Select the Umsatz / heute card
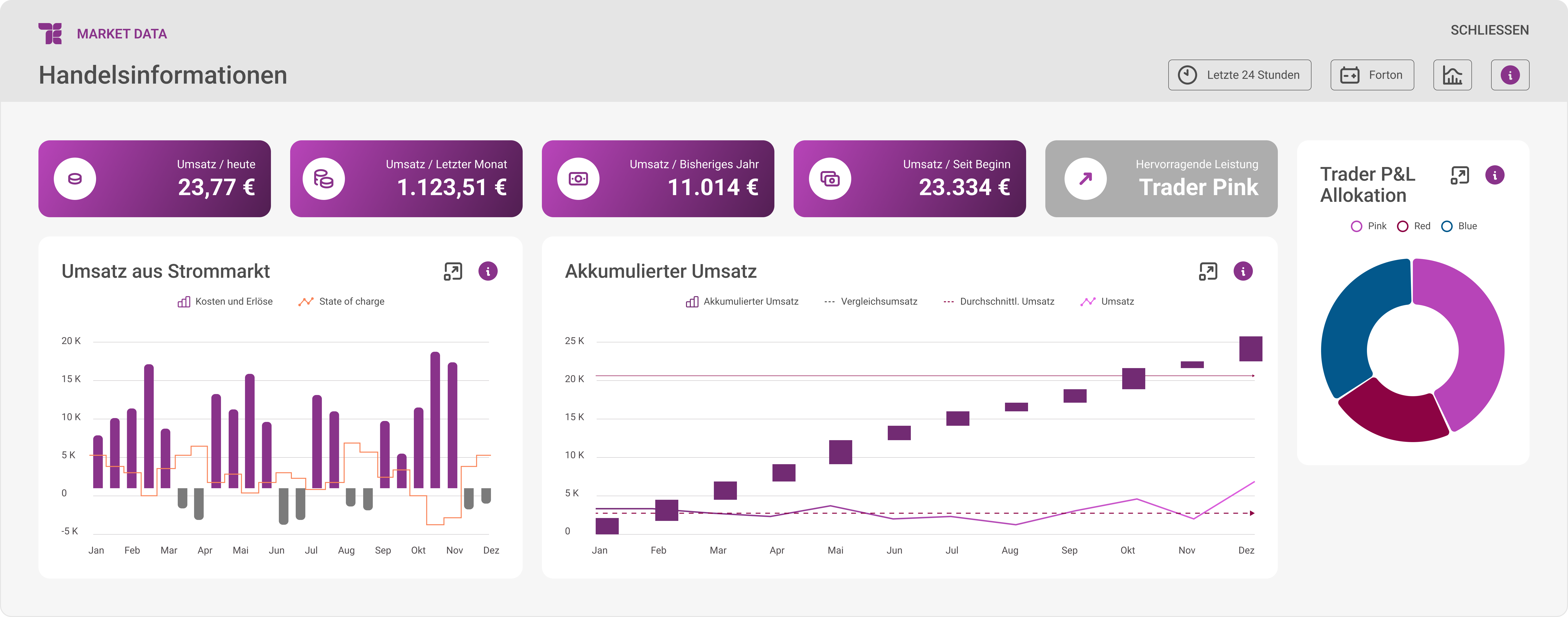The image size is (1568, 617). coord(155,179)
